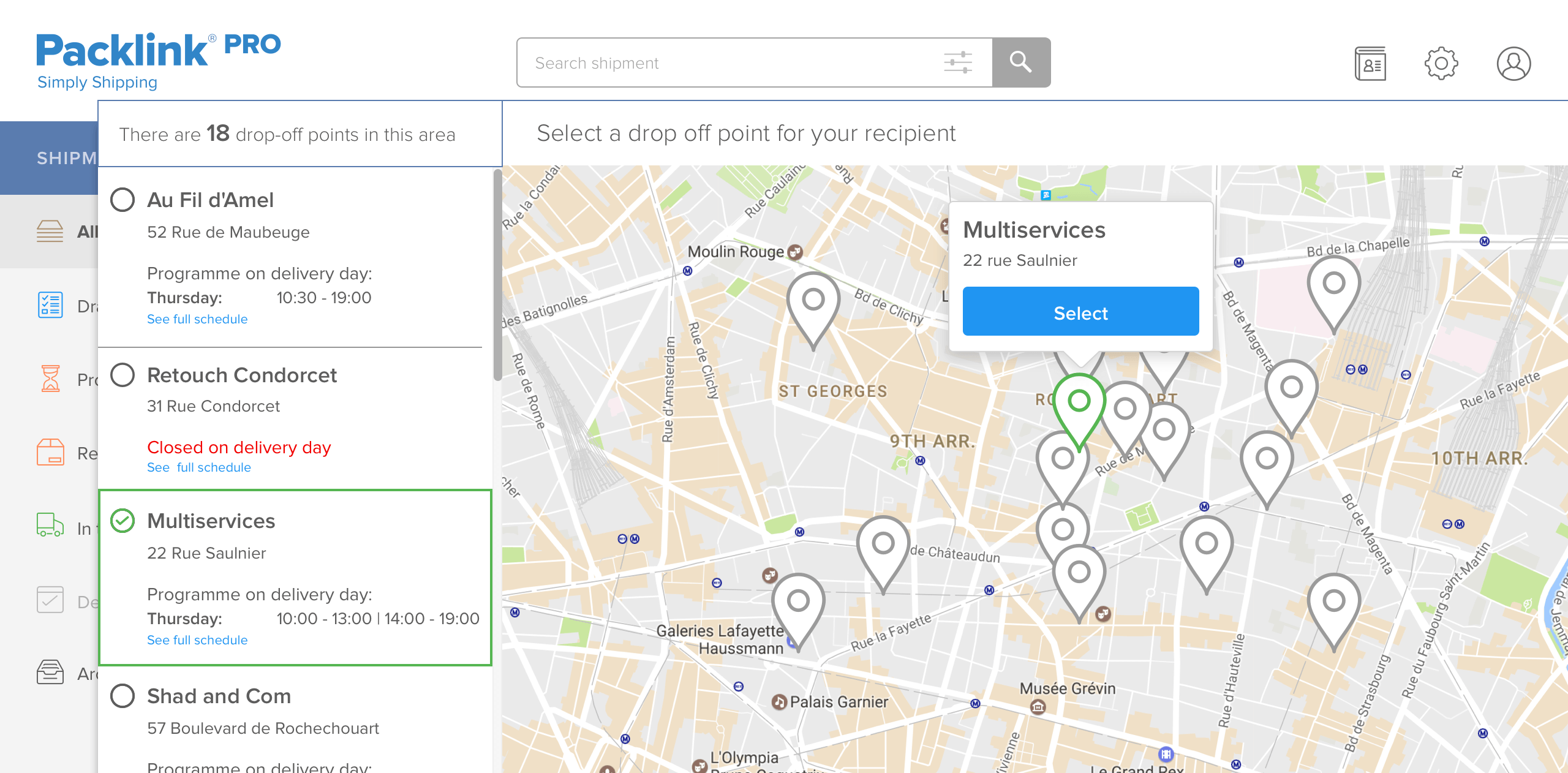Click the '52 Rue de Maubeuge' address
The height and width of the screenshot is (773, 1568).
tap(228, 232)
